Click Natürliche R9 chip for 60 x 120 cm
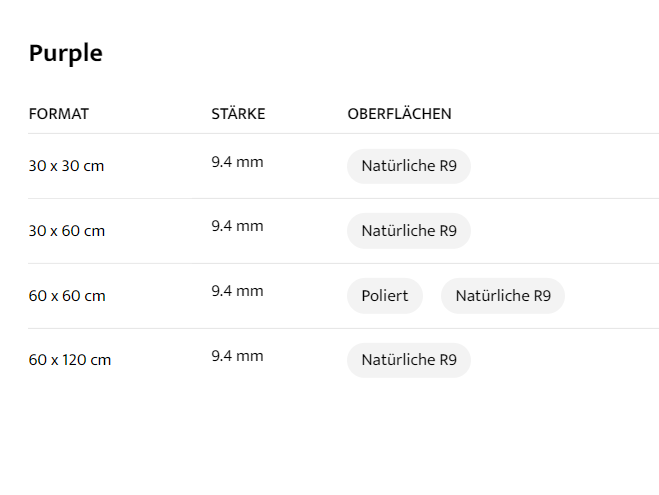The image size is (659, 495). click(408, 360)
